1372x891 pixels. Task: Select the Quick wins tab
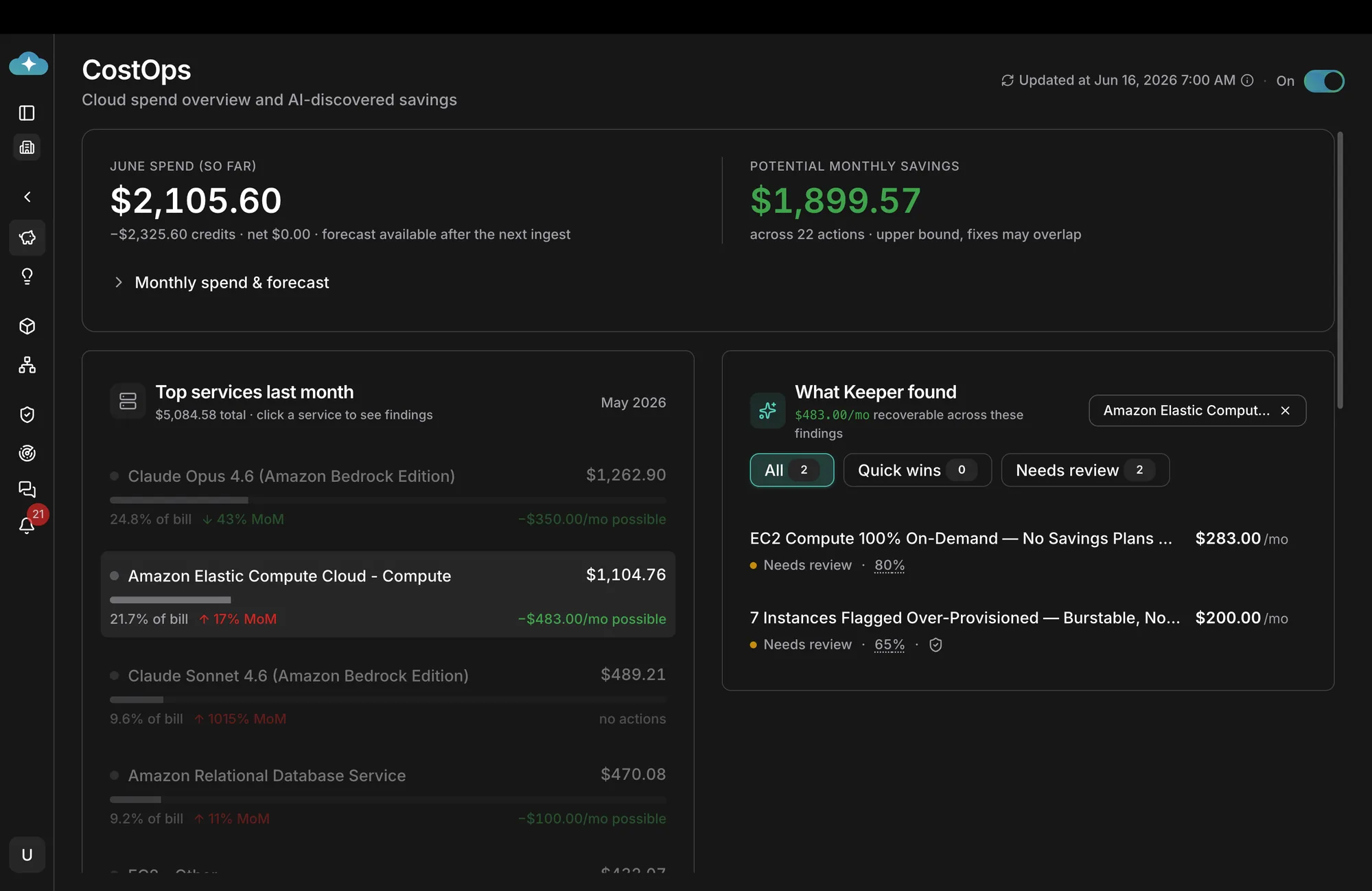click(917, 470)
